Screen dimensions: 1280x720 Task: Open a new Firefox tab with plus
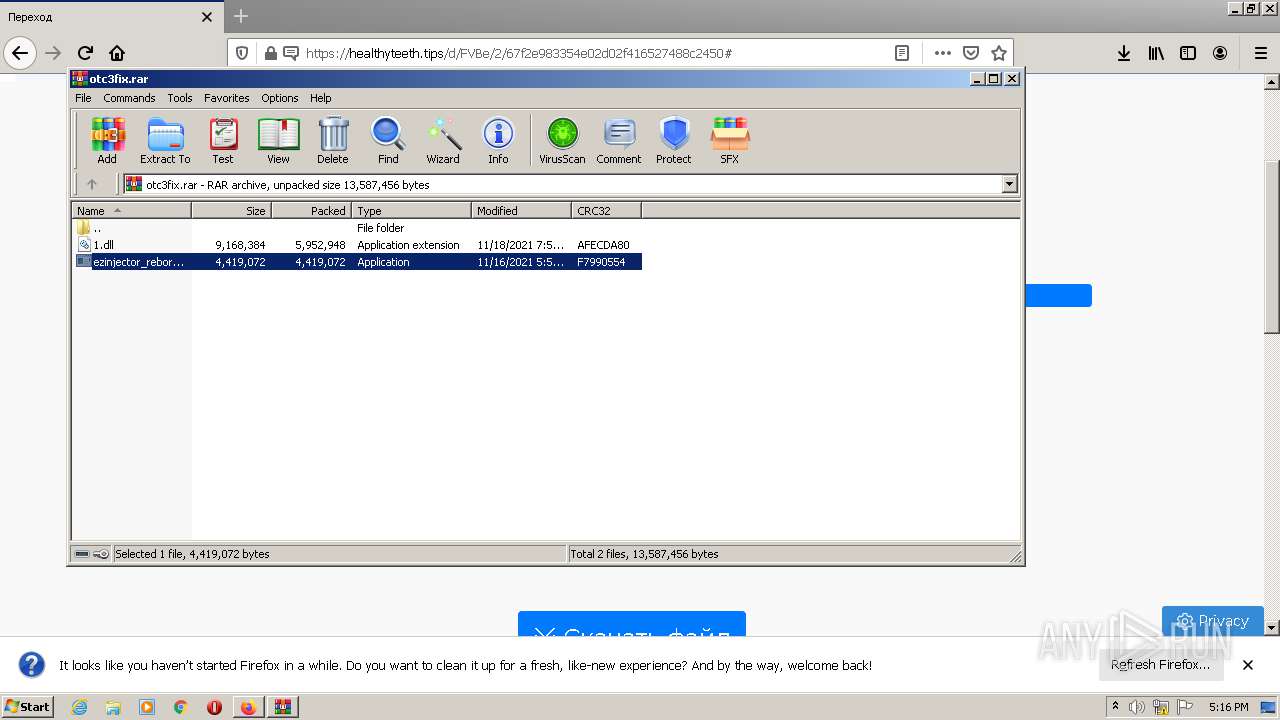(x=241, y=17)
